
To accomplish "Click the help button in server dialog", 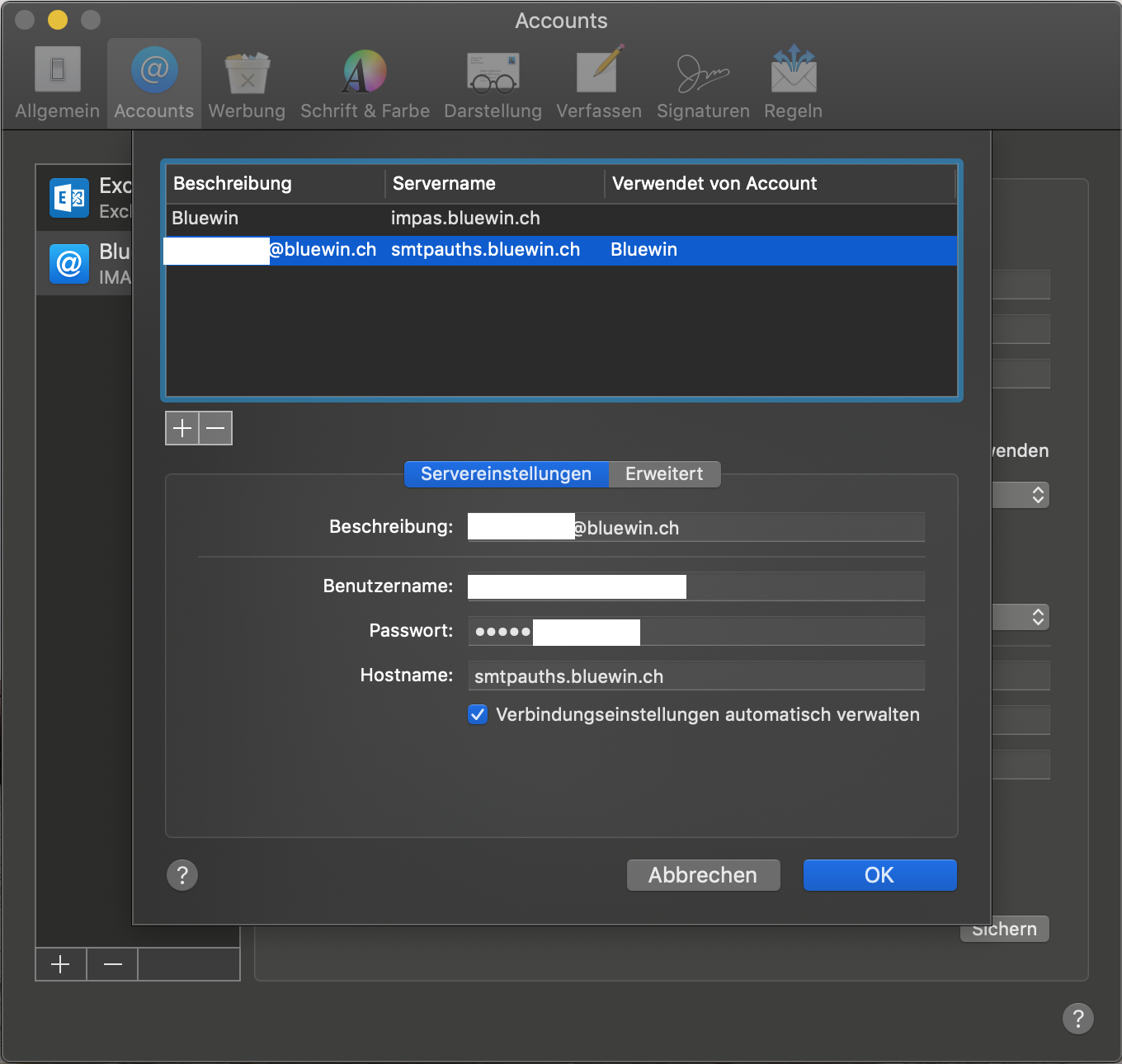I will tap(182, 875).
